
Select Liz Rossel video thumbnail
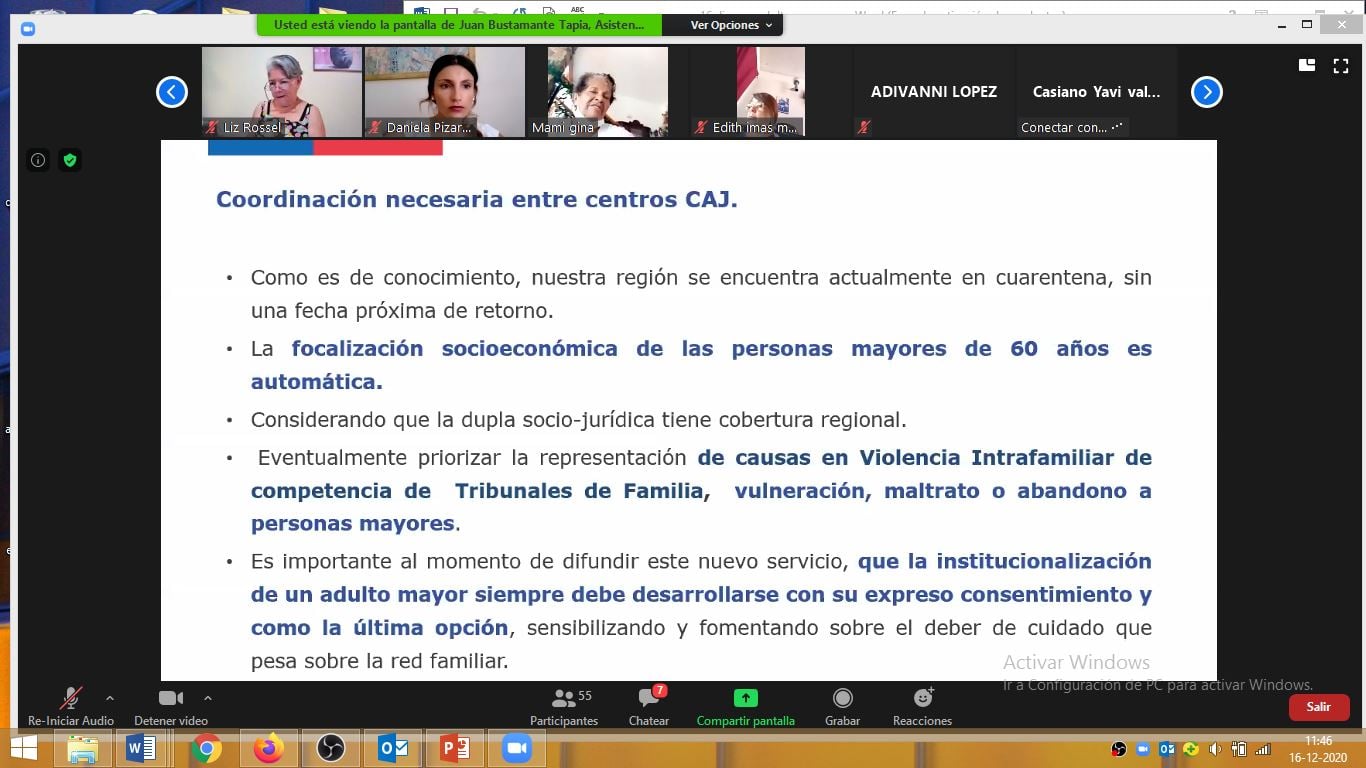[x=281, y=92]
